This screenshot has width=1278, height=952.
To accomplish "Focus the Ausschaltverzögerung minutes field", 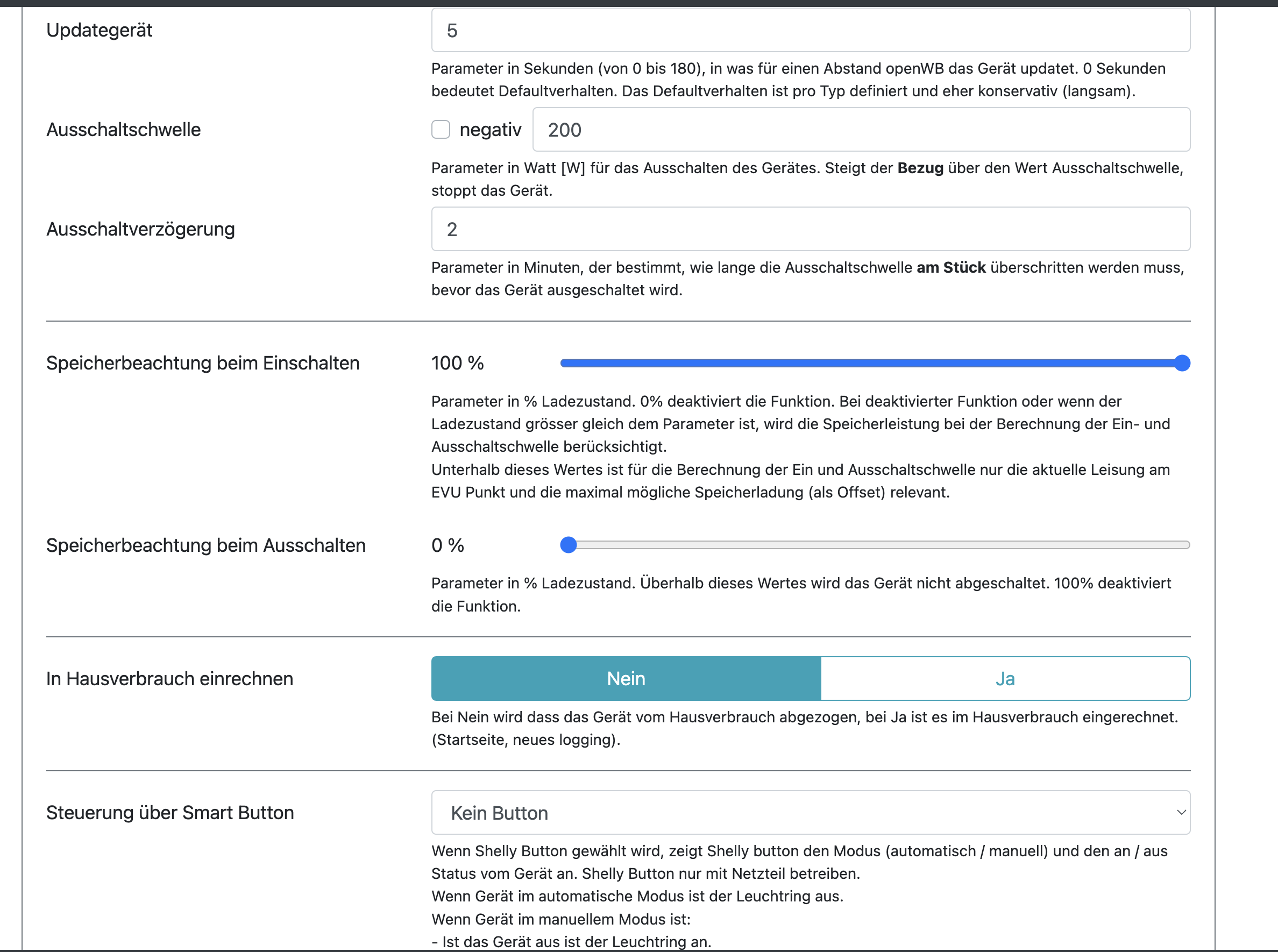I will (x=810, y=229).
